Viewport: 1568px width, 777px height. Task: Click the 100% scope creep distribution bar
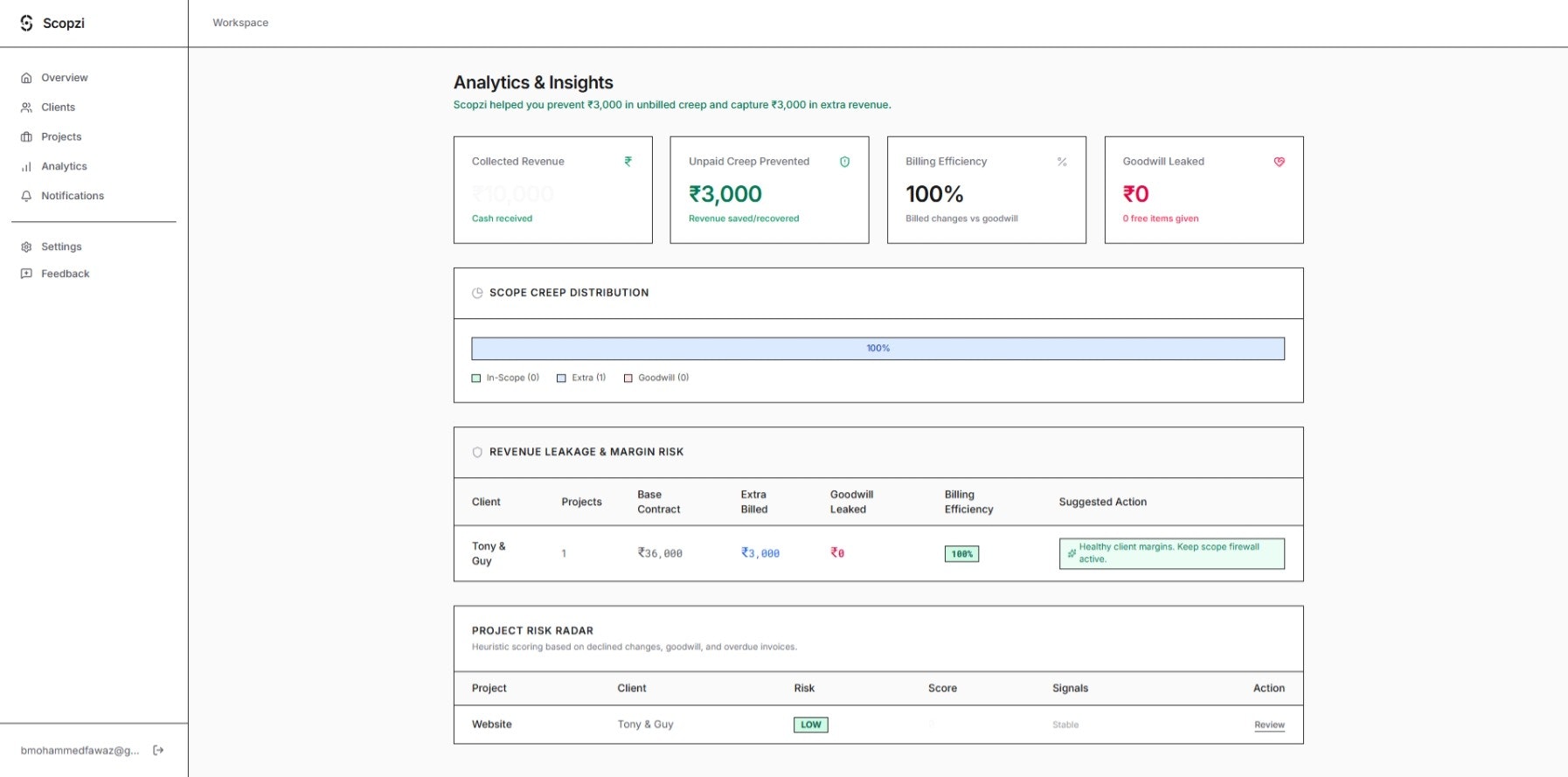point(878,349)
